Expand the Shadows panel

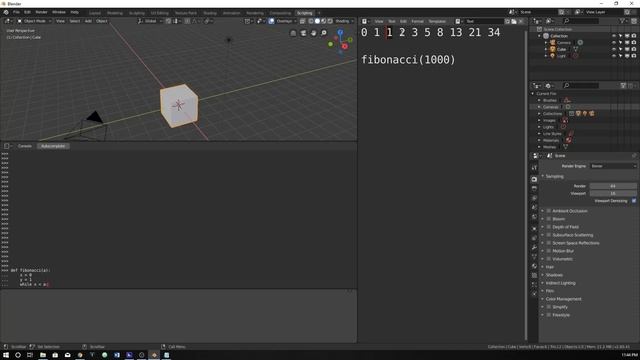point(553,275)
